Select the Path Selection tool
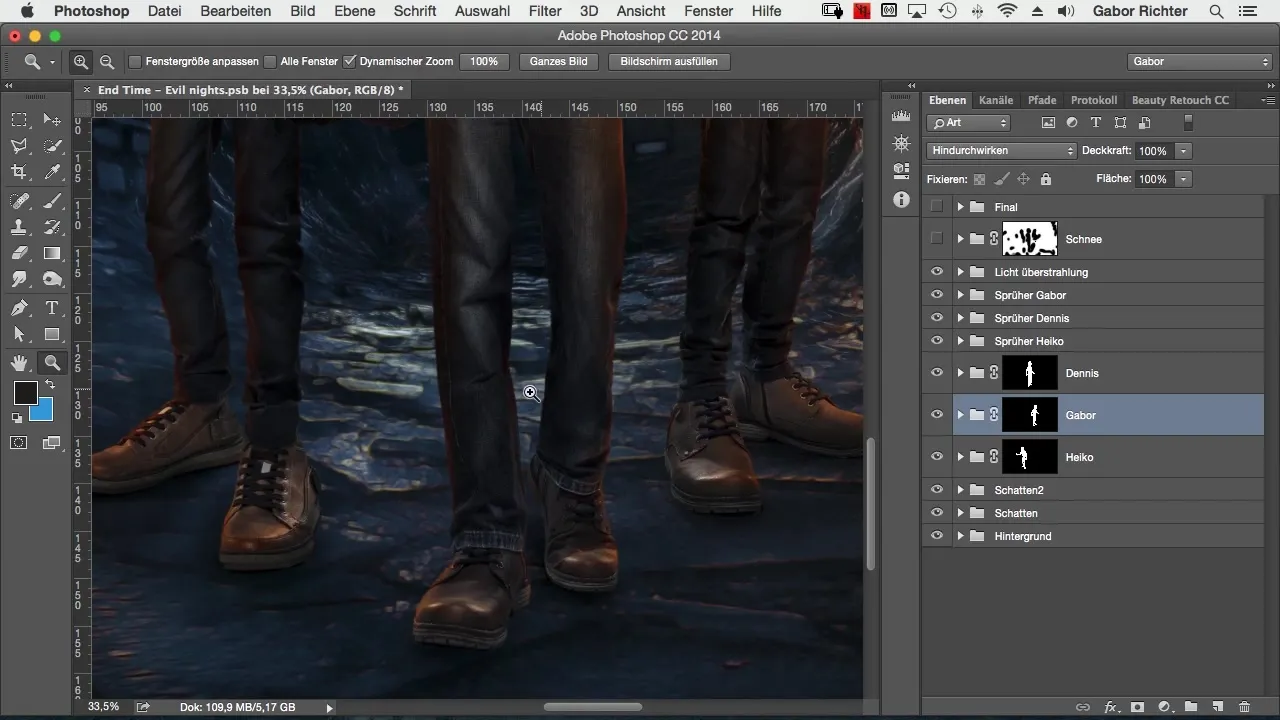Viewport: 1280px width, 720px height. tap(19, 334)
